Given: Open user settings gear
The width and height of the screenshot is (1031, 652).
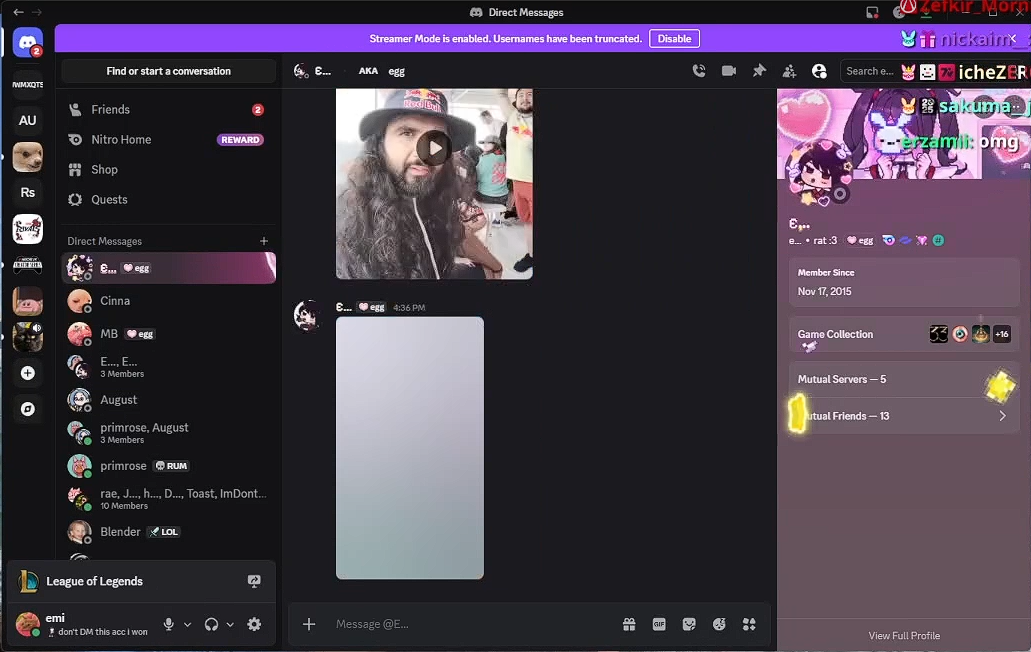Looking at the screenshot, I should [x=254, y=624].
